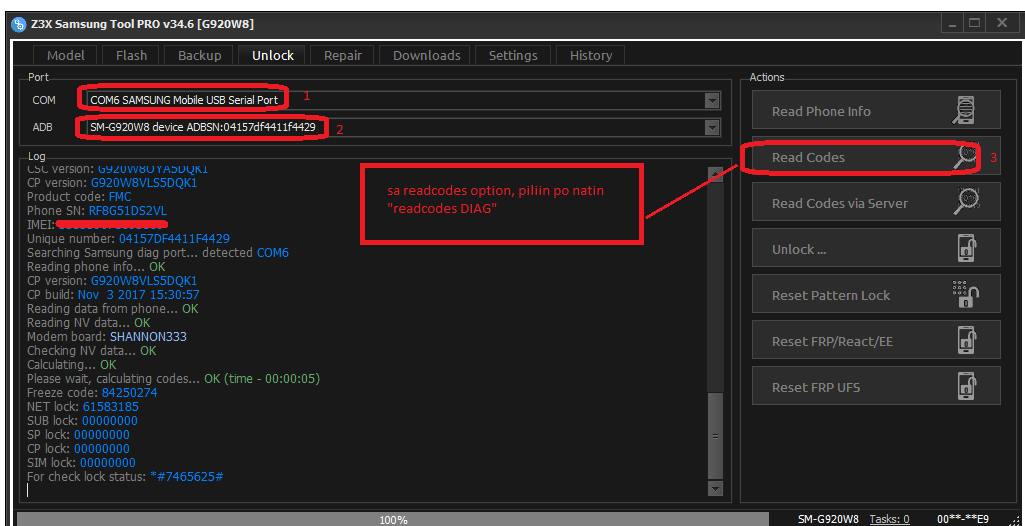Click the Read Phone Info button
Image resolution: width=1025 pixels, height=526 pixels.
(x=876, y=111)
